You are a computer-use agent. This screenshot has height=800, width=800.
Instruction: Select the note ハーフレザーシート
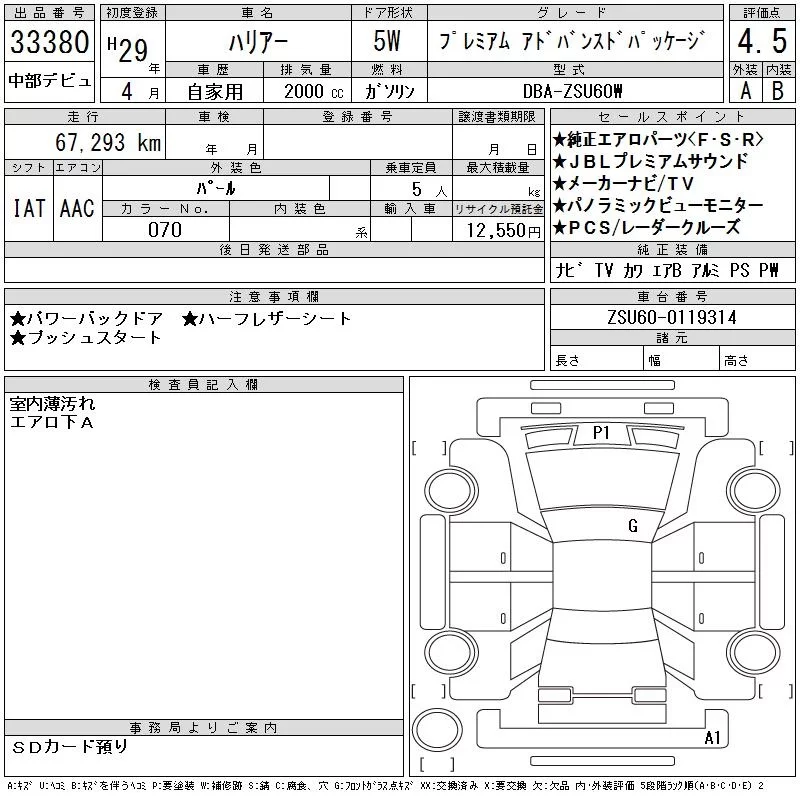266,319
